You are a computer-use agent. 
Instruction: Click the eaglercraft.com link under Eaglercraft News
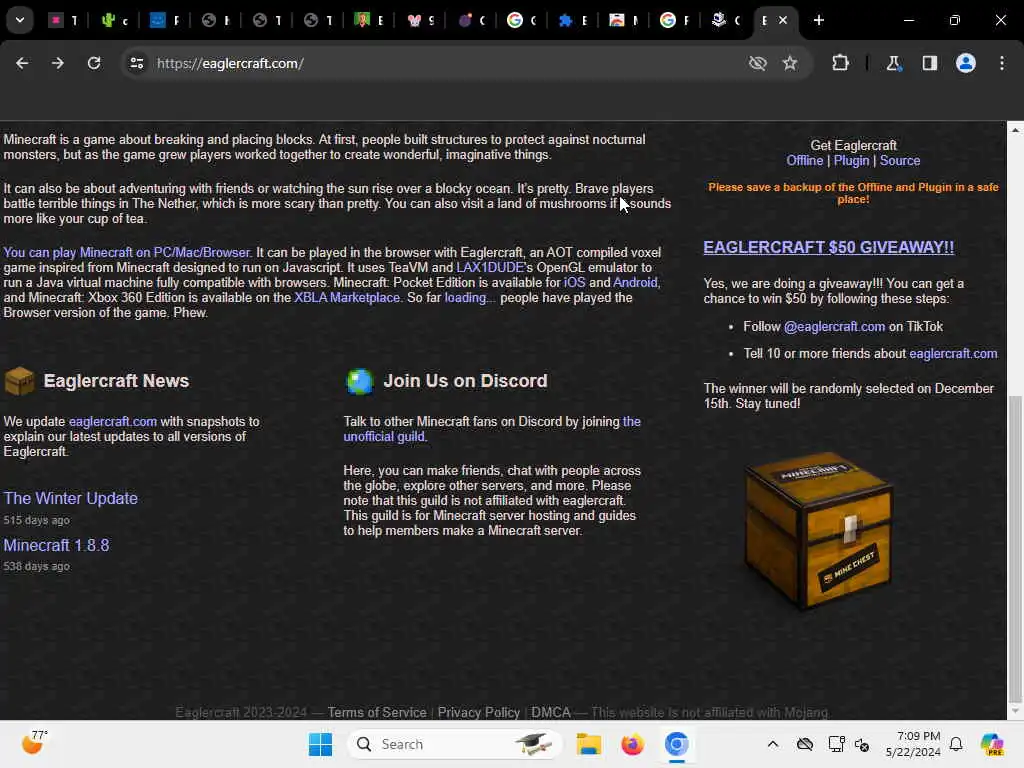click(112, 422)
